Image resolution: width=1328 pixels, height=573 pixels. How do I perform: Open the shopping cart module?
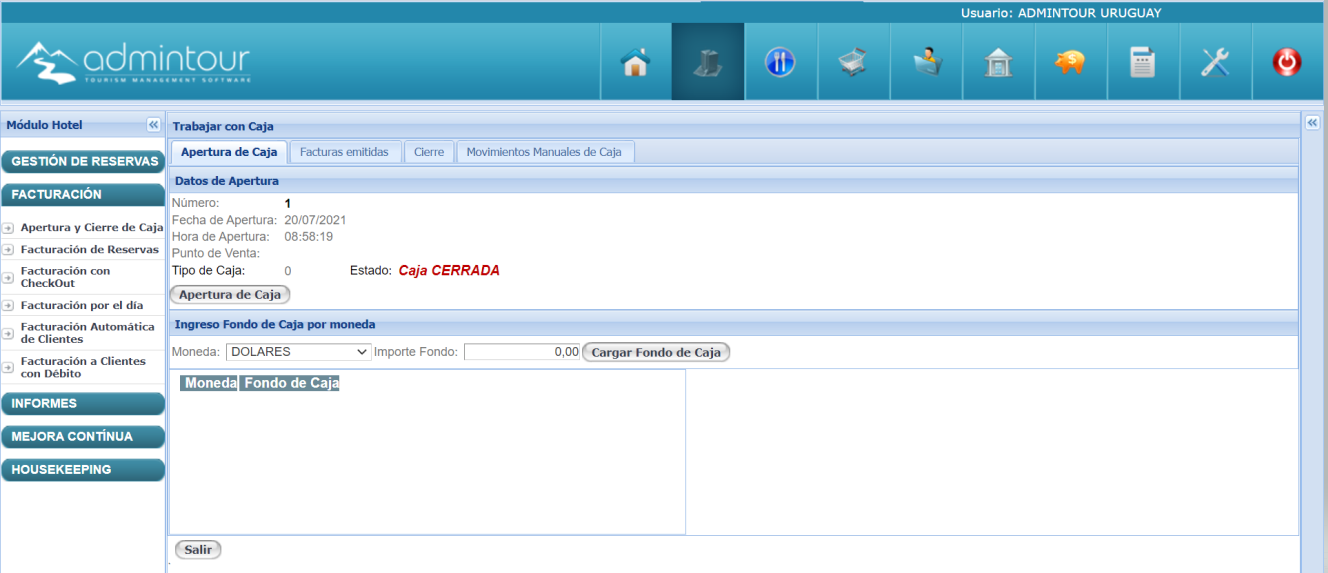[x=852, y=63]
